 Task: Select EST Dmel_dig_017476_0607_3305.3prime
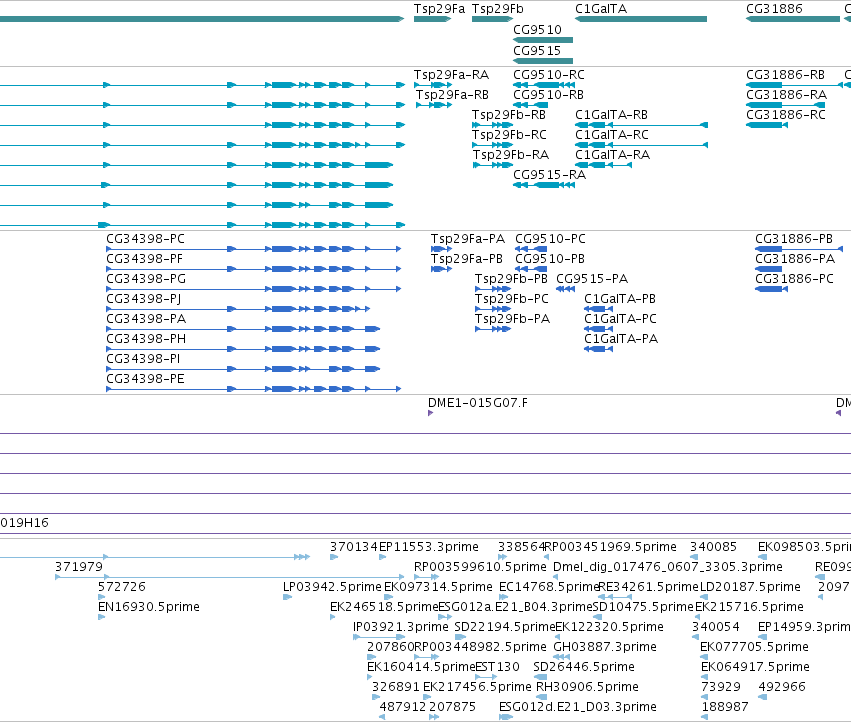pyautogui.click(x=668, y=567)
